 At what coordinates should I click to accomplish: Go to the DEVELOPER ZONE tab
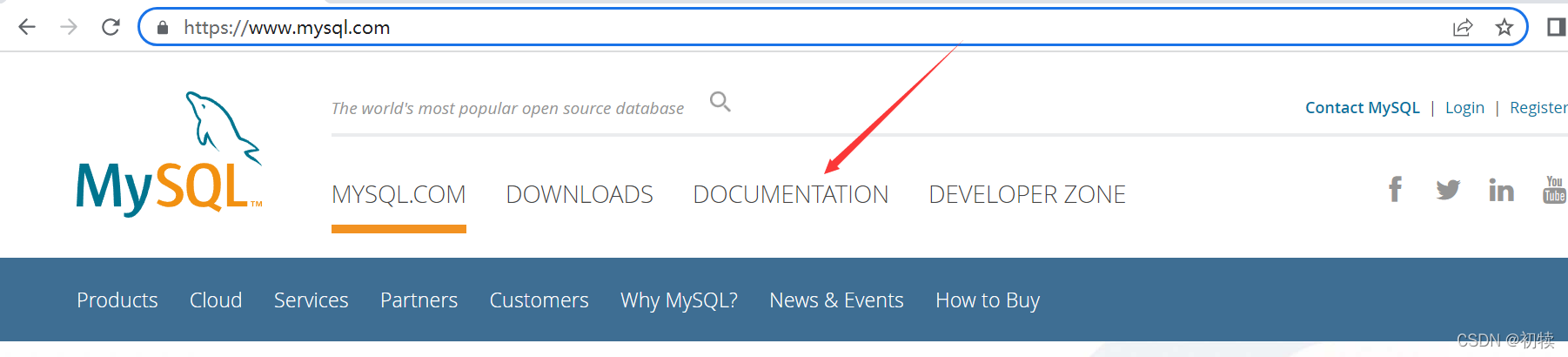[x=1027, y=194]
